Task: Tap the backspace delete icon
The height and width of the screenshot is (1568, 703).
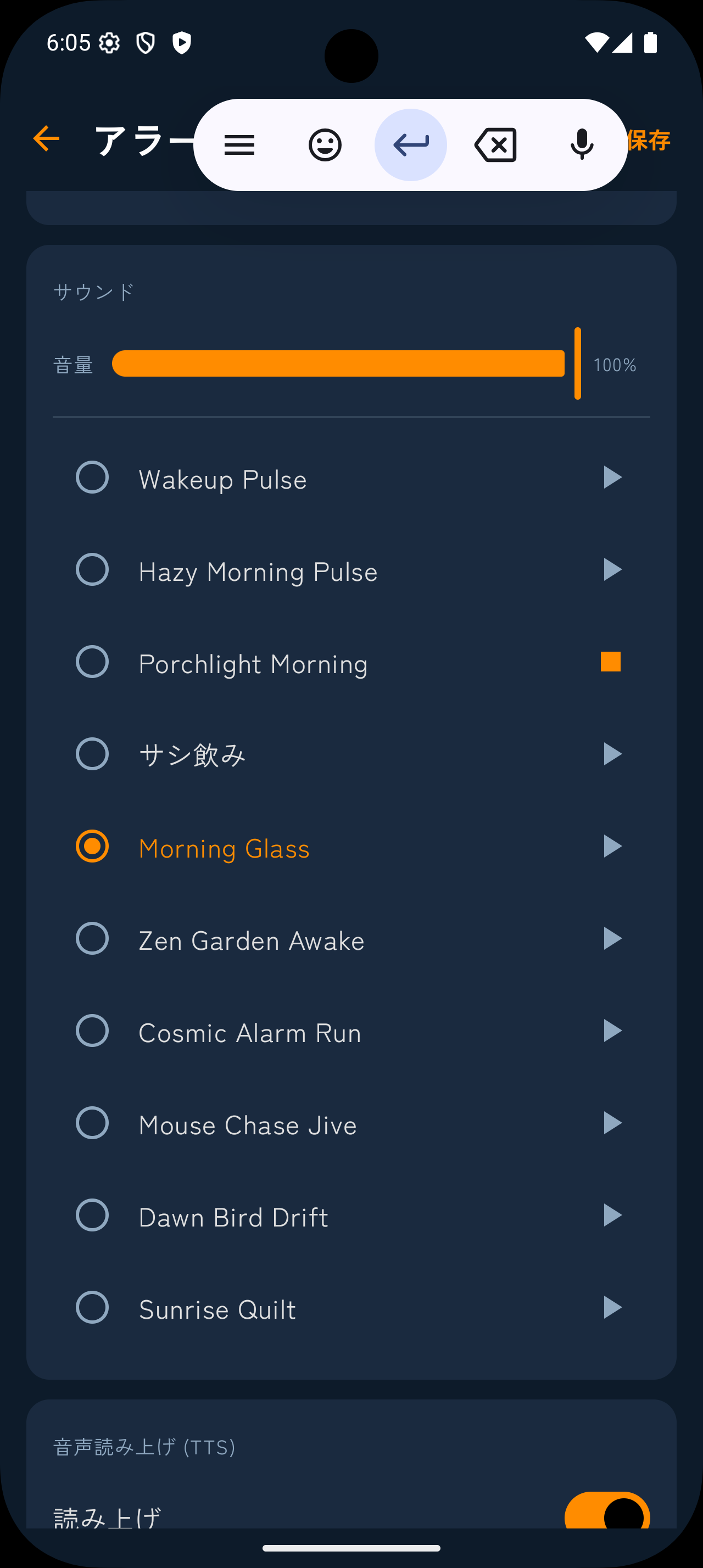Action: pos(495,145)
